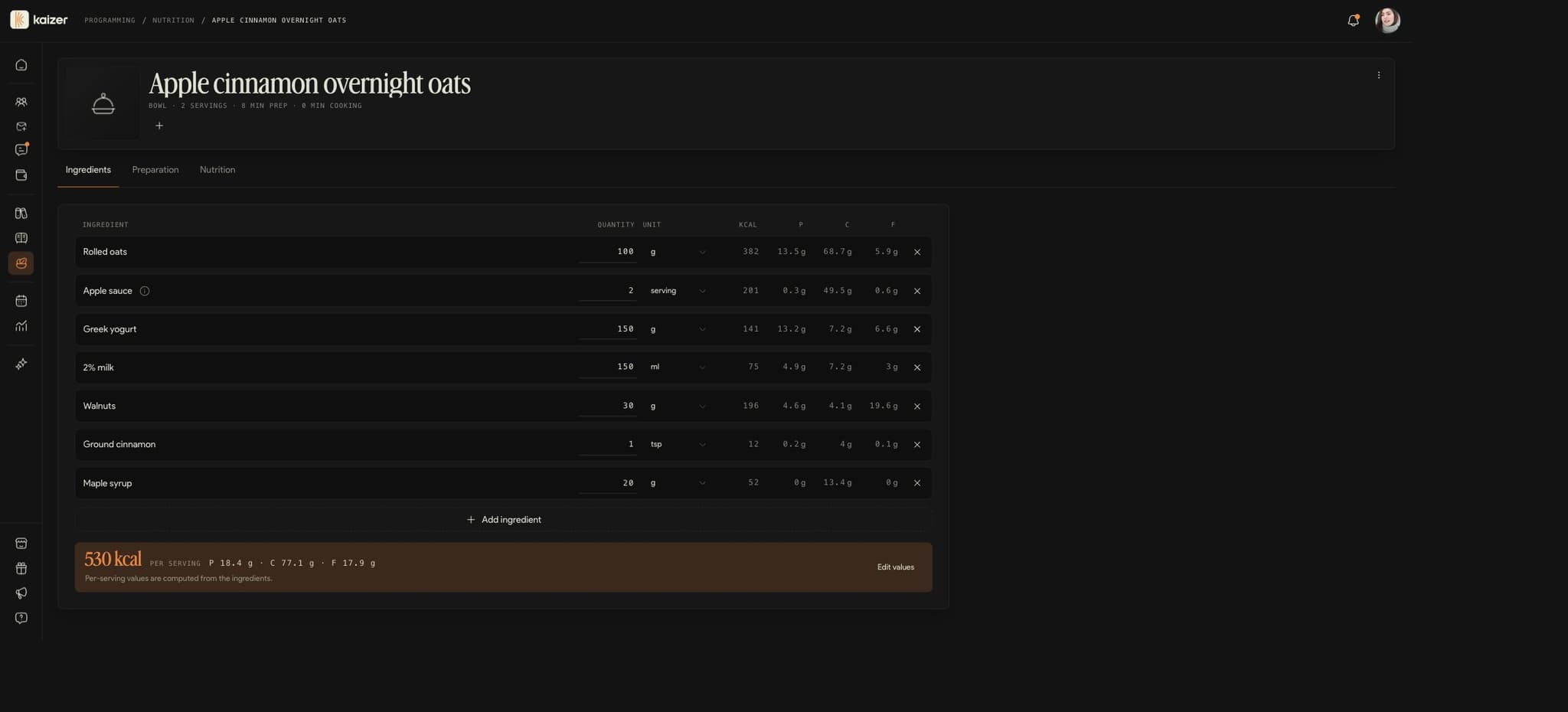Switch to the Preparation tab
Image resolution: width=1568 pixels, height=712 pixels.
[155, 170]
